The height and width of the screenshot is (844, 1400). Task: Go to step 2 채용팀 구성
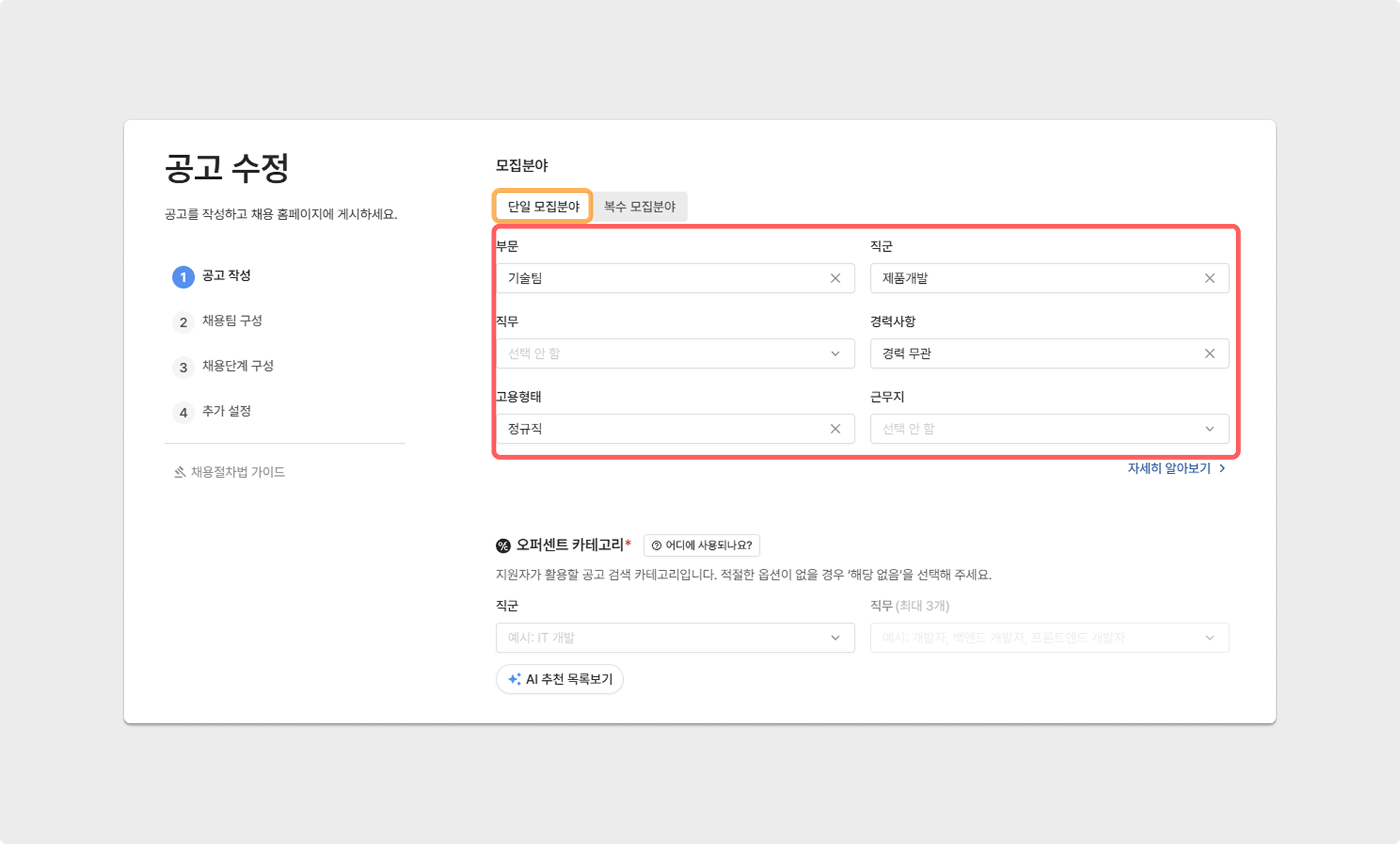[x=231, y=321]
